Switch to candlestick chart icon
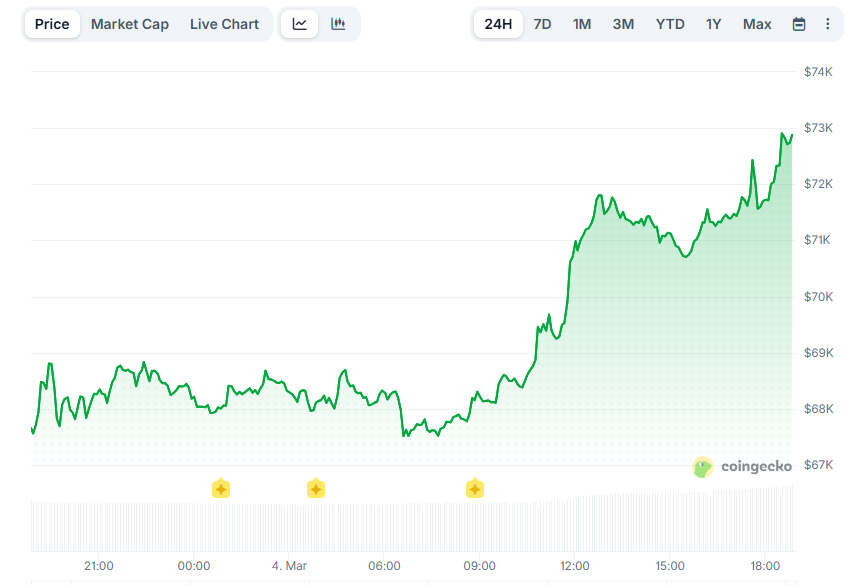Image resolution: width=847 pixels, height=585 pixels. coord(338,24)
